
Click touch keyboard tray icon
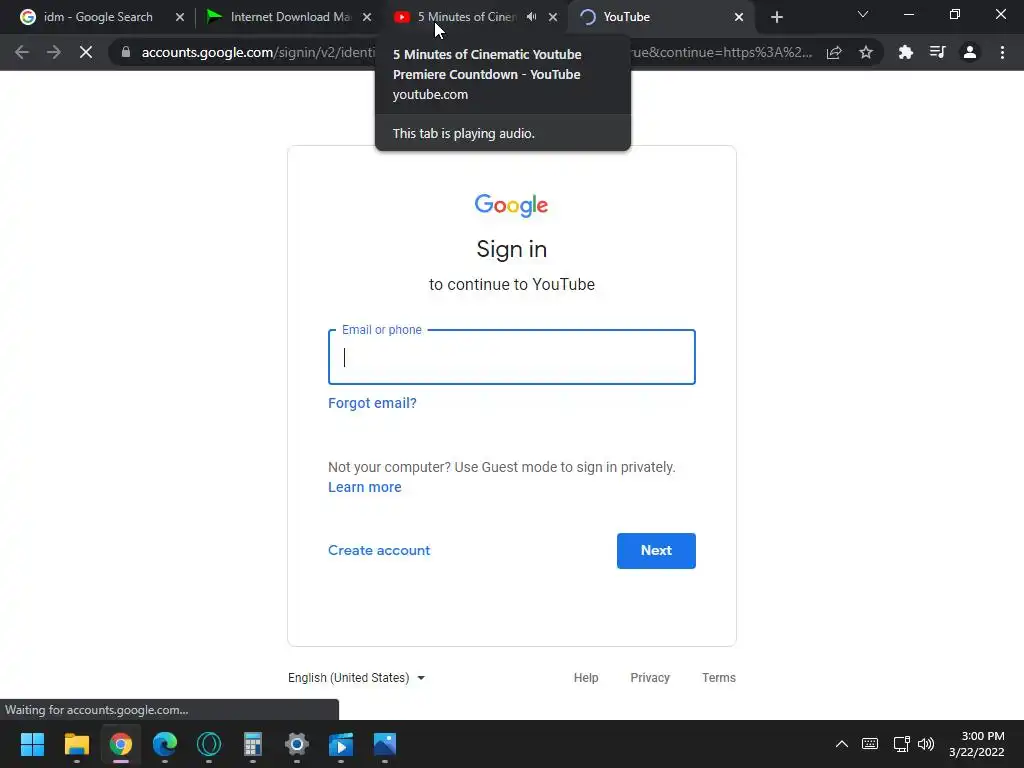click(870, 744)
